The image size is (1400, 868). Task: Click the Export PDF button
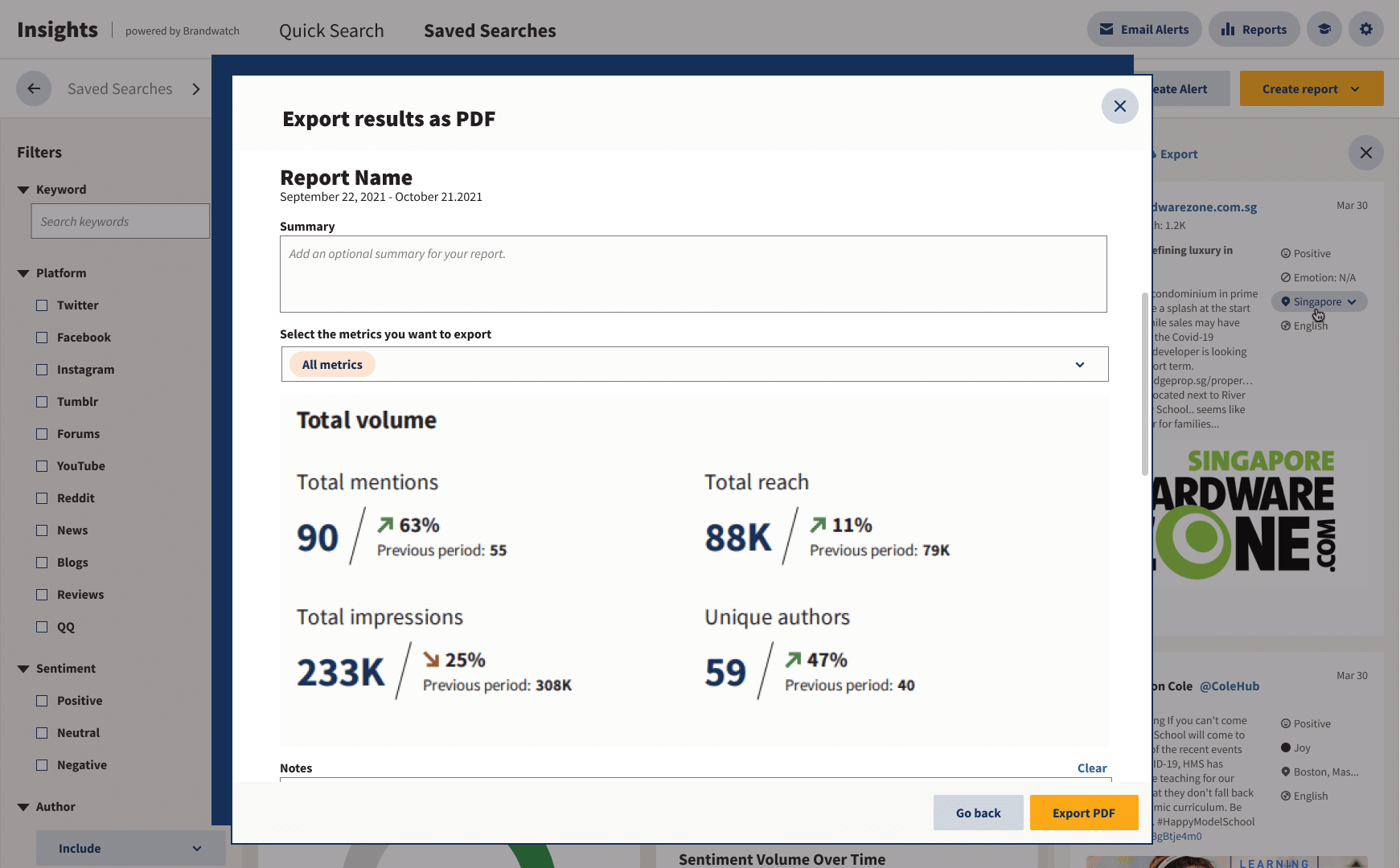point(1083,813)
